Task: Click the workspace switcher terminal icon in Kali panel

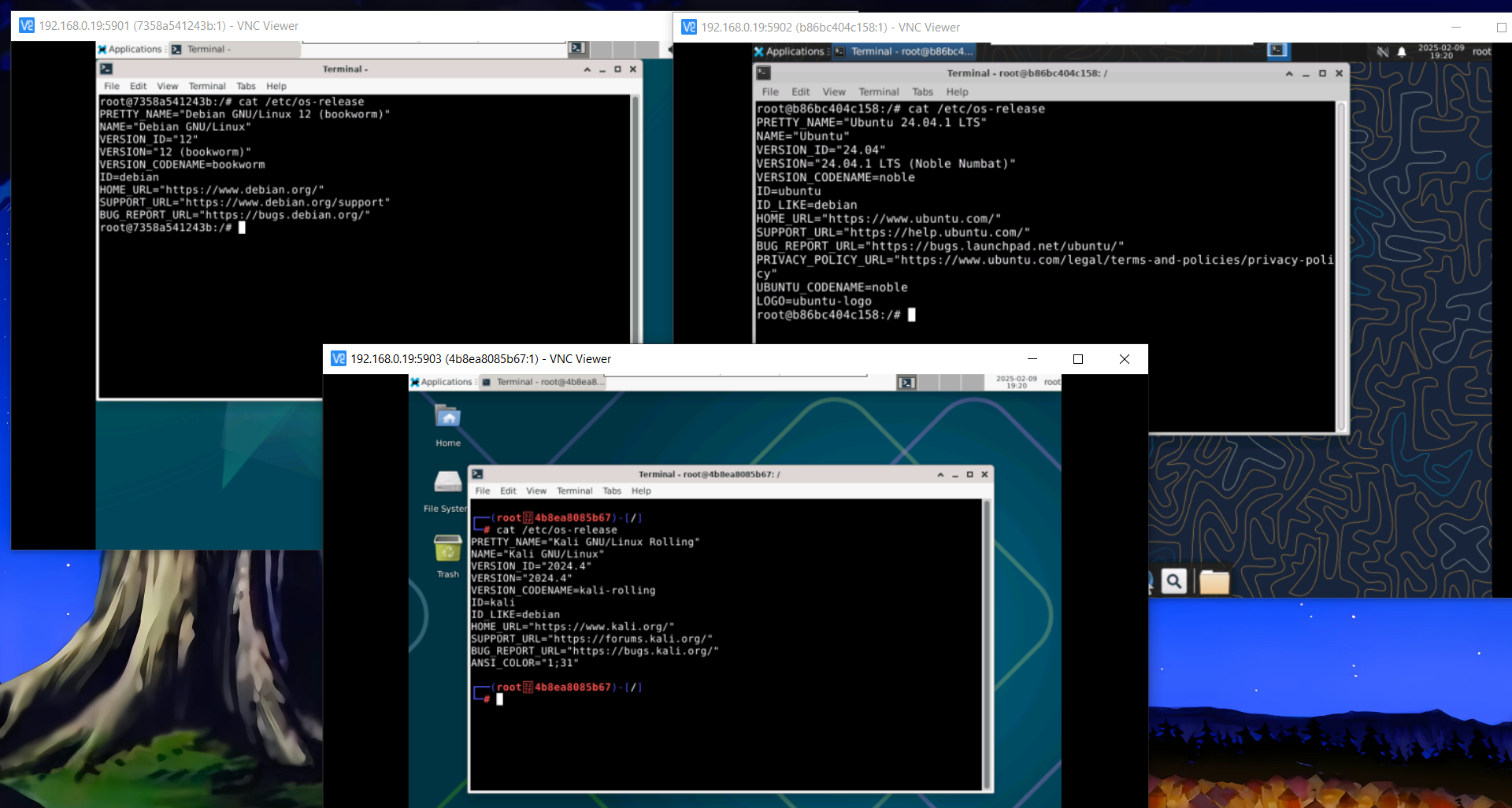Action: point(907,383)
